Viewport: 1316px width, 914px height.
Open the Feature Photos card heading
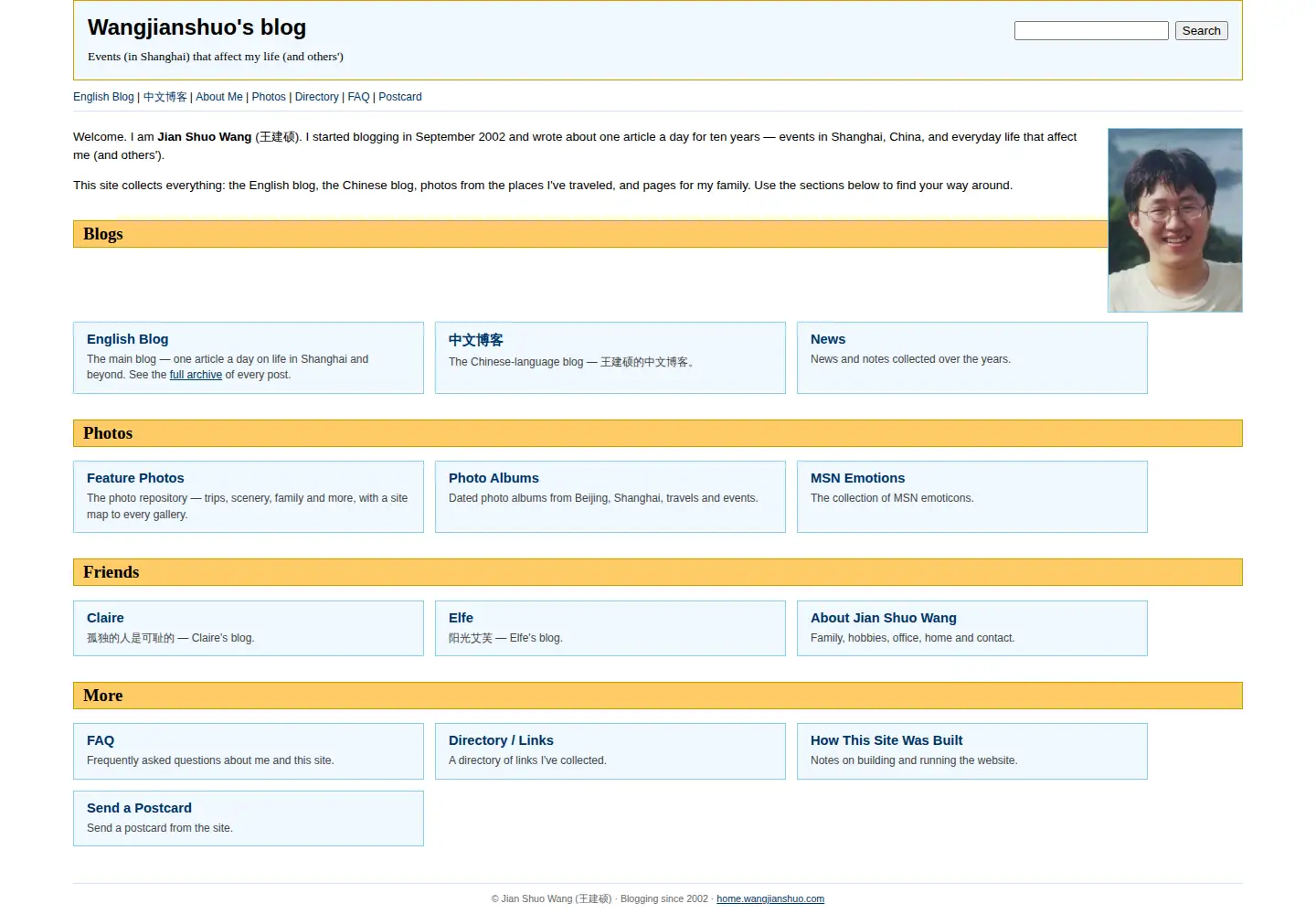[135, 478]
